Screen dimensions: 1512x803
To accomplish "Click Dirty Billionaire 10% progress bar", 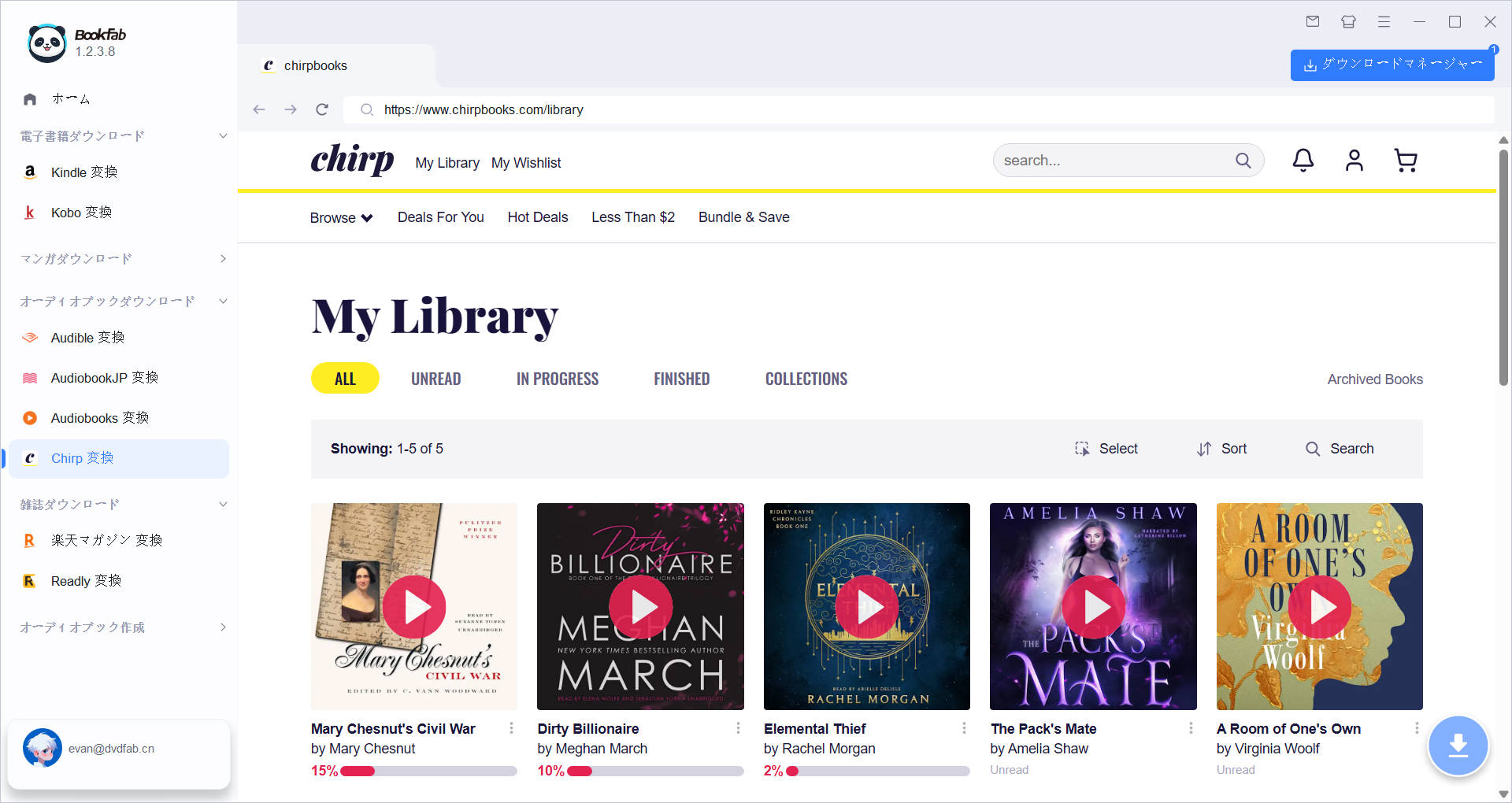I will tap(655, 772).
